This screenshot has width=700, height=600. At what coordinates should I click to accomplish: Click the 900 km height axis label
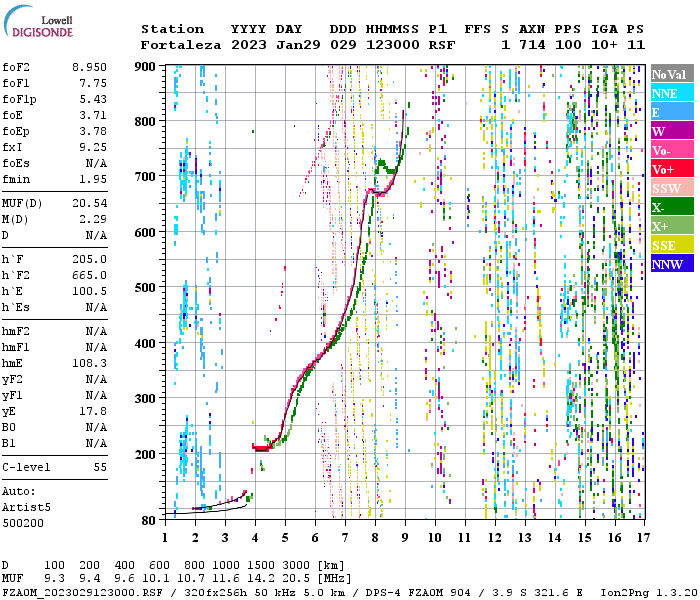[146, 67]
